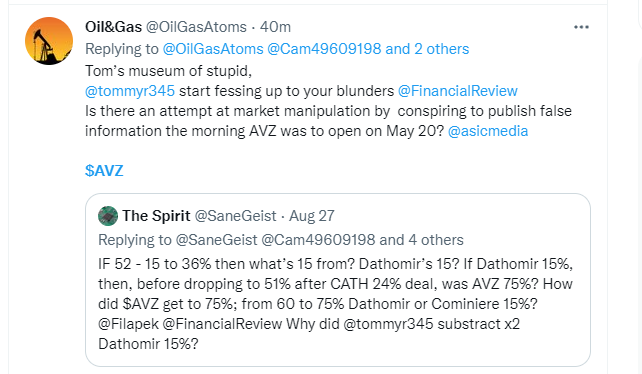Viewport: 642px width, 374px height.
Task: Open @Cam49609198 in top replying-to line
Action: click(x=324, y=49)
